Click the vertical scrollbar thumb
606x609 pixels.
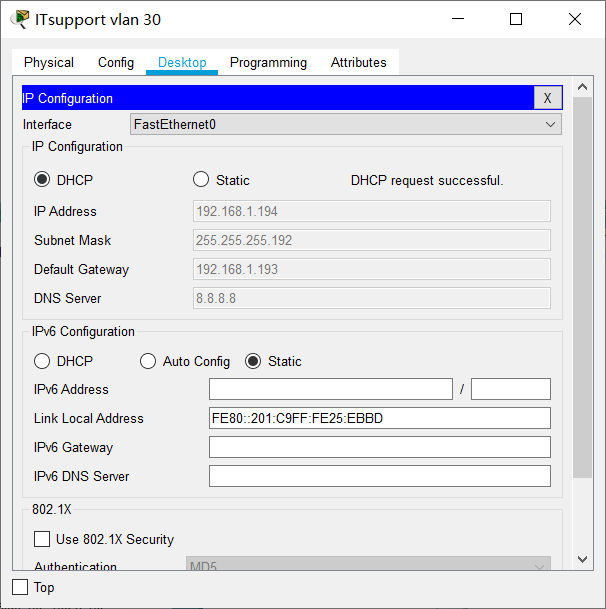(582, 287)
